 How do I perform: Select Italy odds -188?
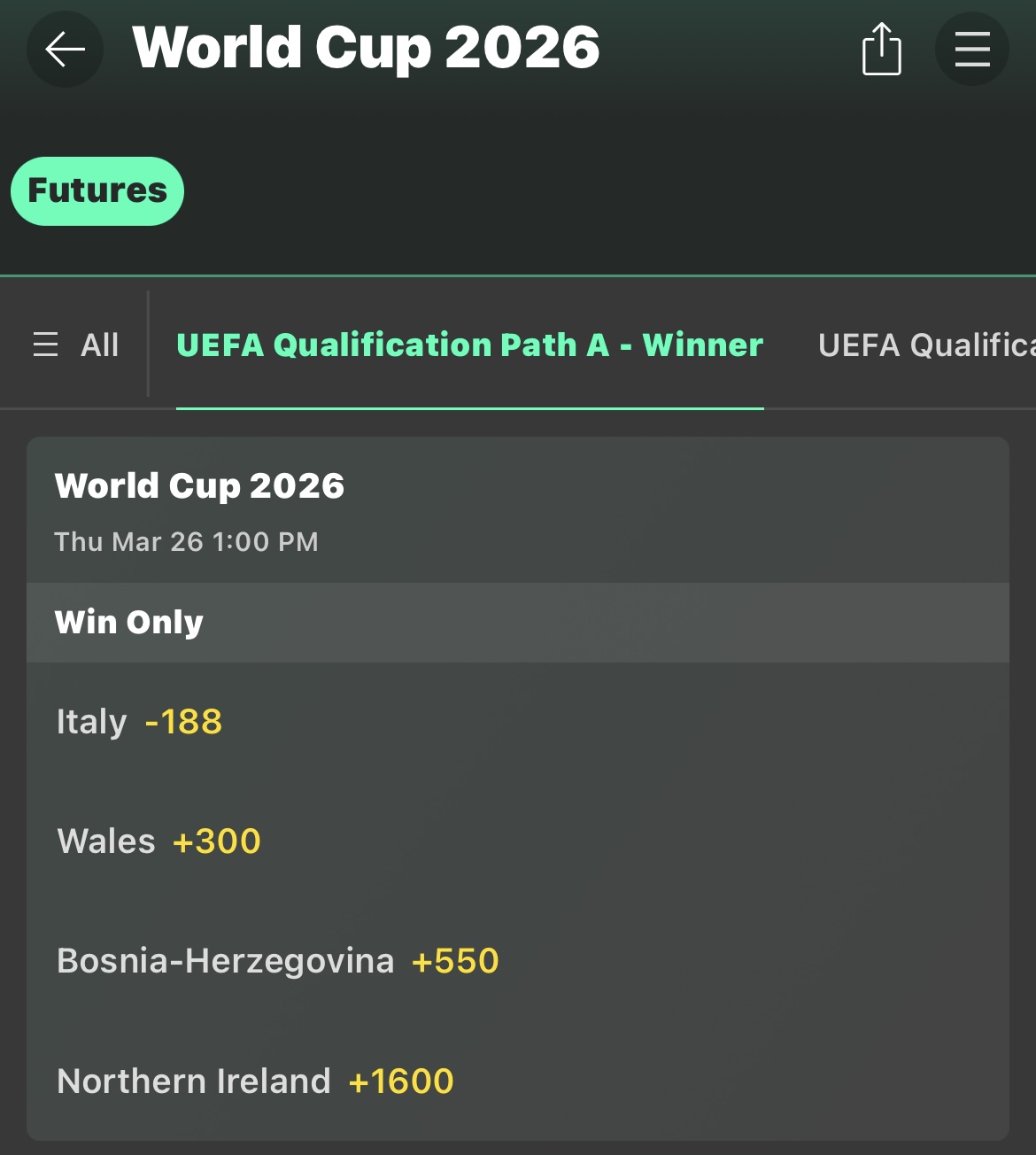click(183, 722)
